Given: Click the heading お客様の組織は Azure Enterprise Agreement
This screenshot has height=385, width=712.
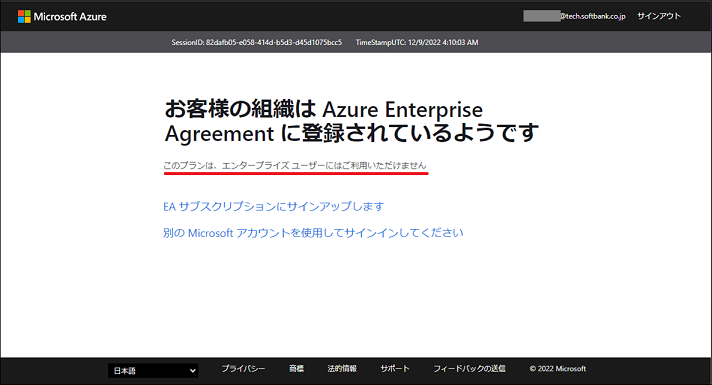Looking at the screenshot, I should tap(351, 121).
